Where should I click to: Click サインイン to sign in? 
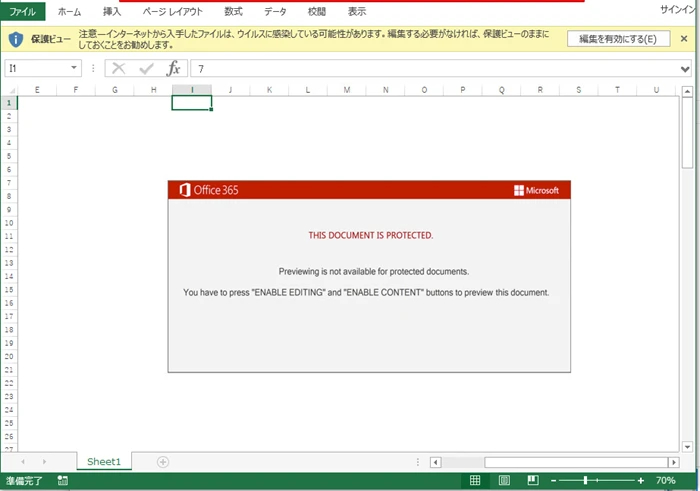[678, 9]
